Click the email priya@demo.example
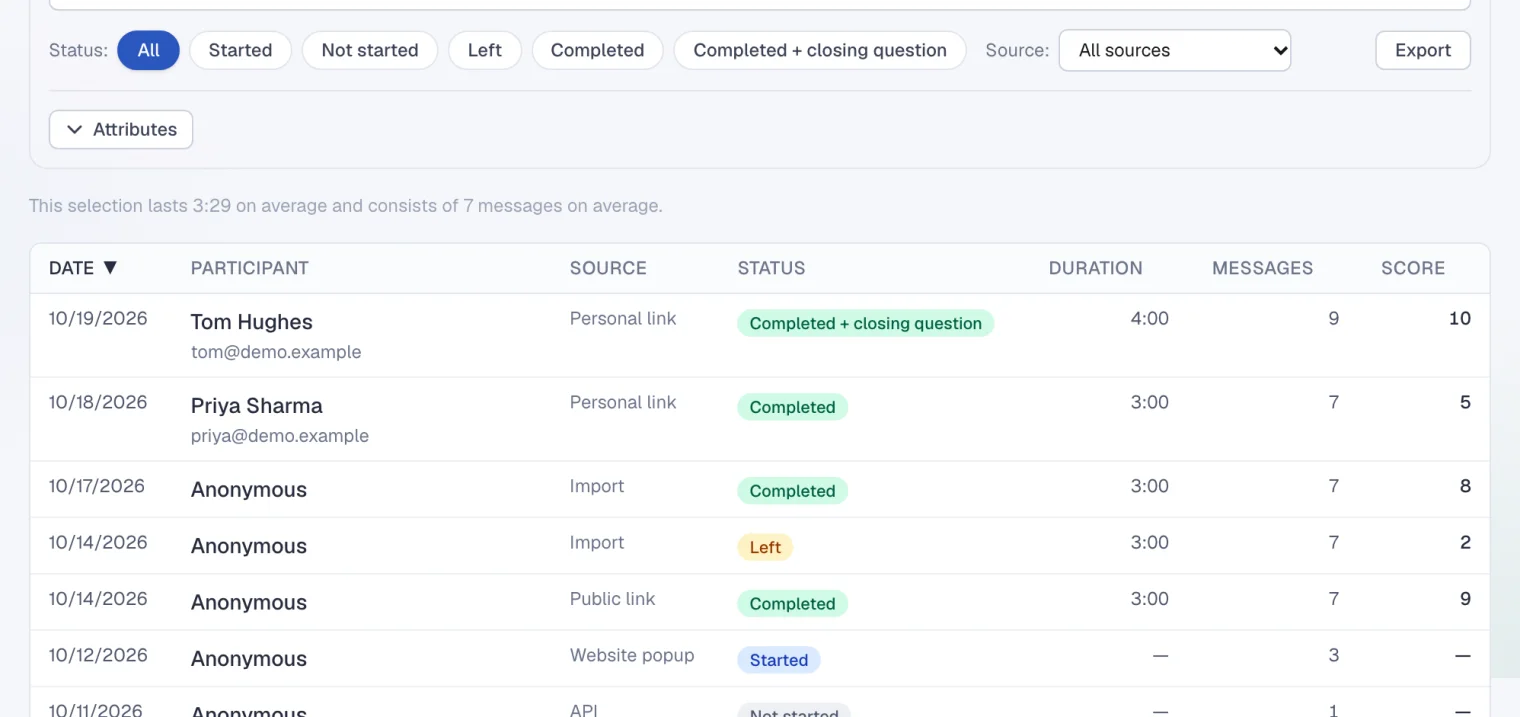This screenshot has width=1520, height=717. (280, 436)
